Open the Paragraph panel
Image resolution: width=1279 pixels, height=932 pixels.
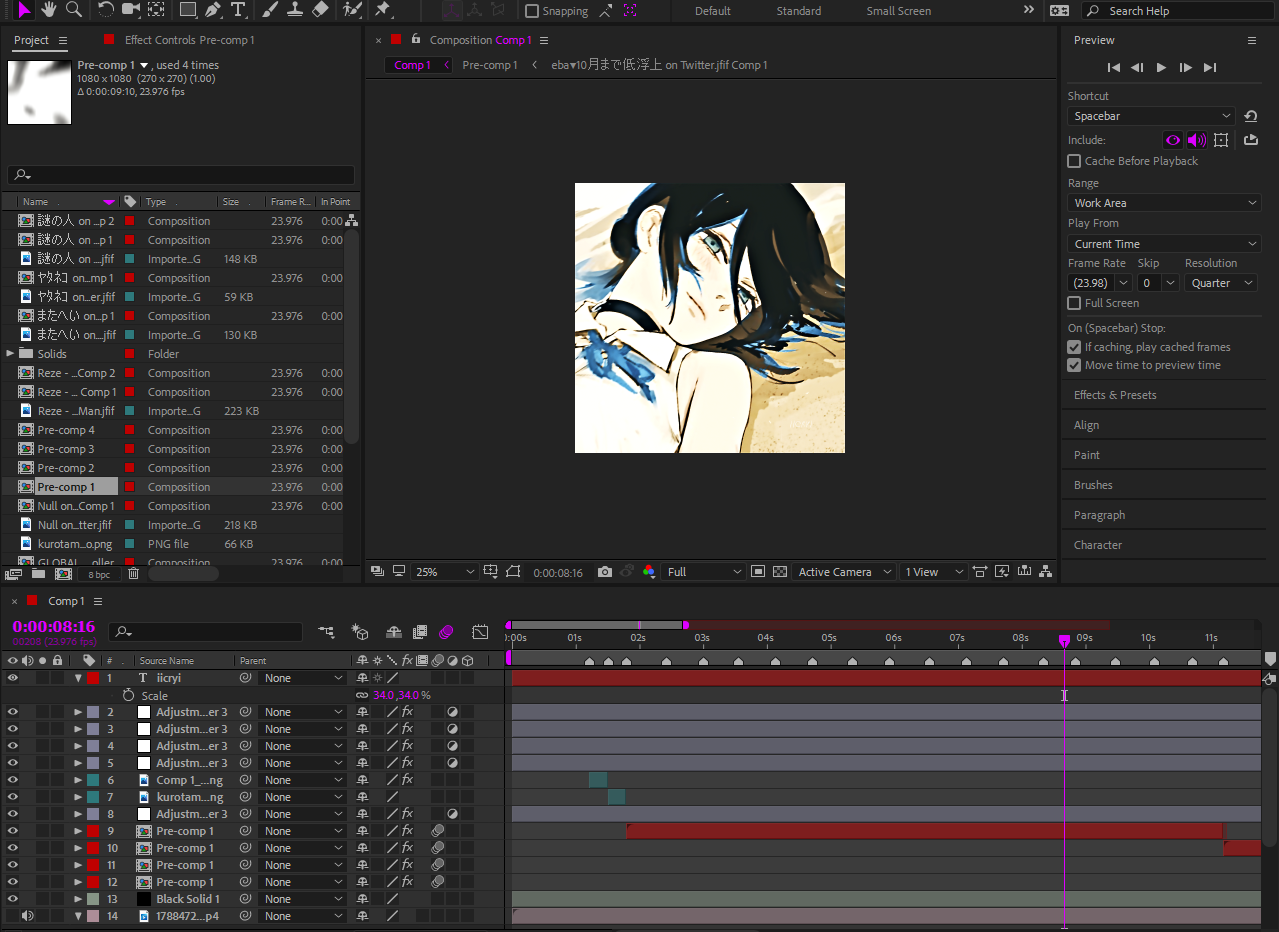coord(1099,515)
